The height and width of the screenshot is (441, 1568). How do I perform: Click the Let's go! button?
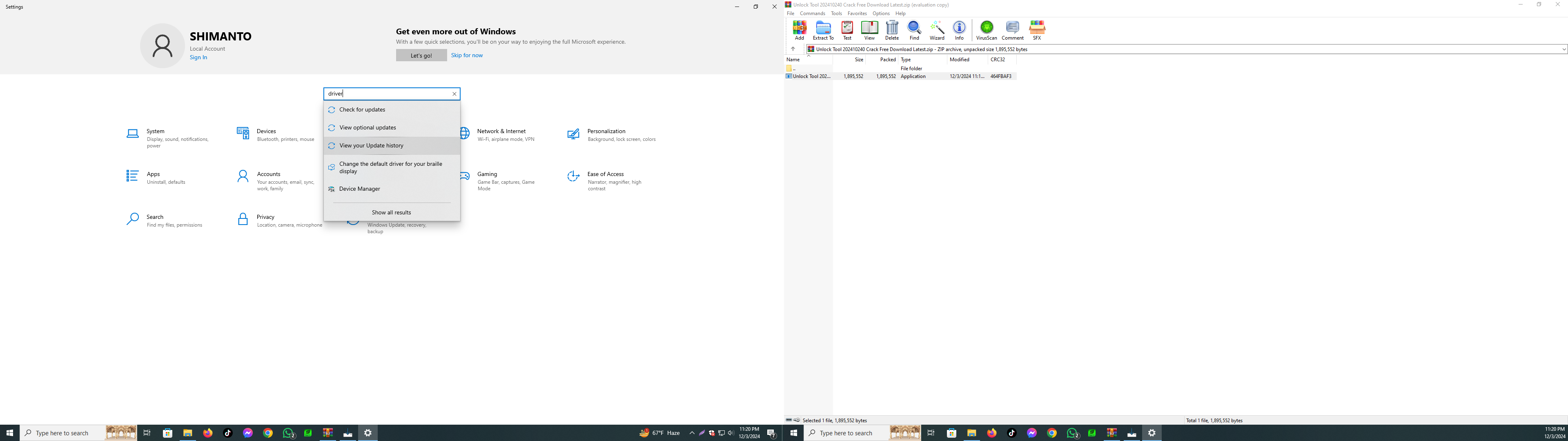click(421, 56)
